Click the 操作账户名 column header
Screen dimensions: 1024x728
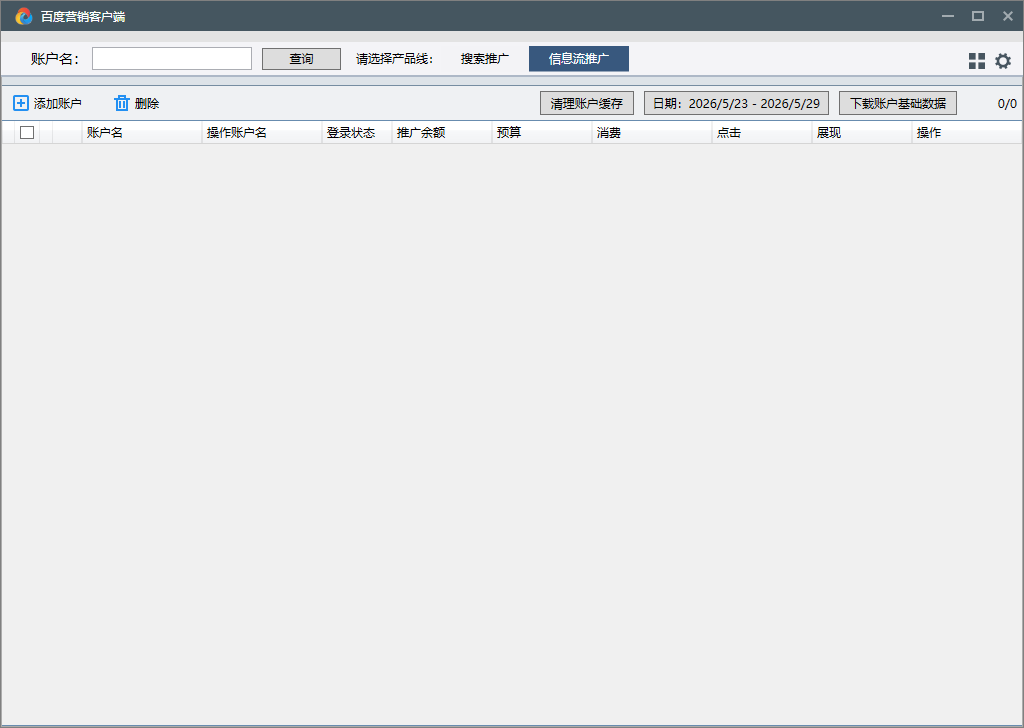(x=262, y=133)
